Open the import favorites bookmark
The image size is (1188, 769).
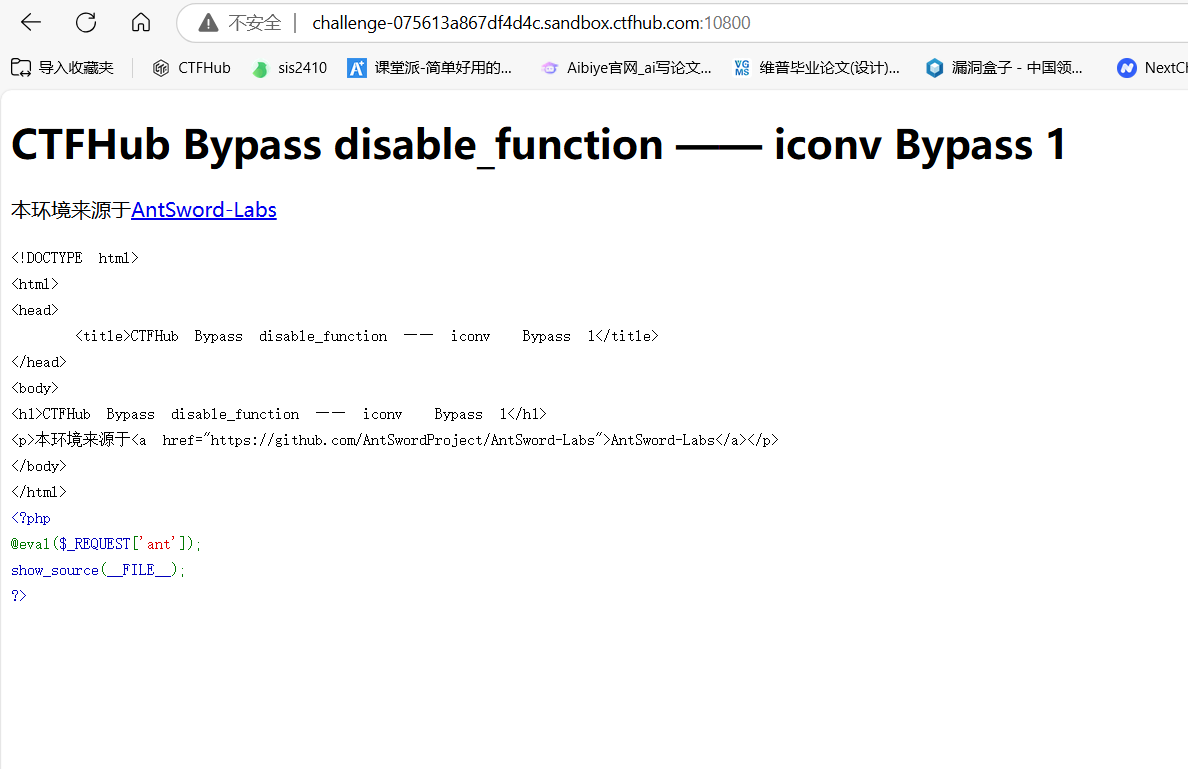62,68
